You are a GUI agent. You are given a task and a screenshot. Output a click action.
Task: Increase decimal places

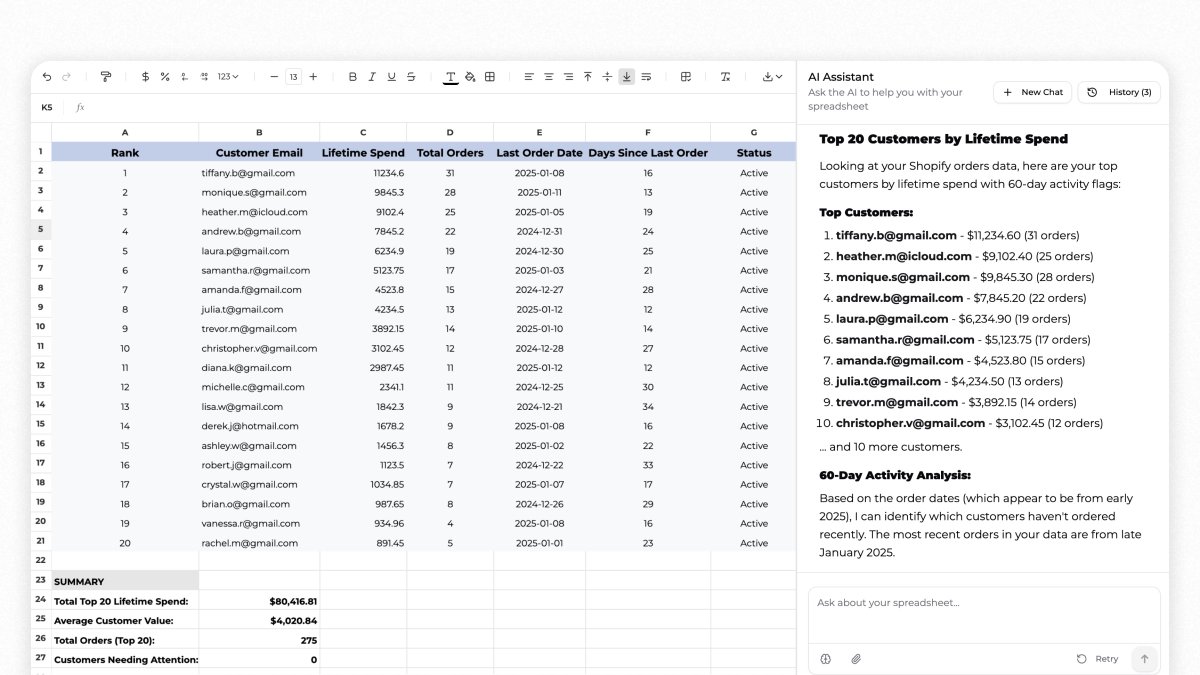coord(204,77)
